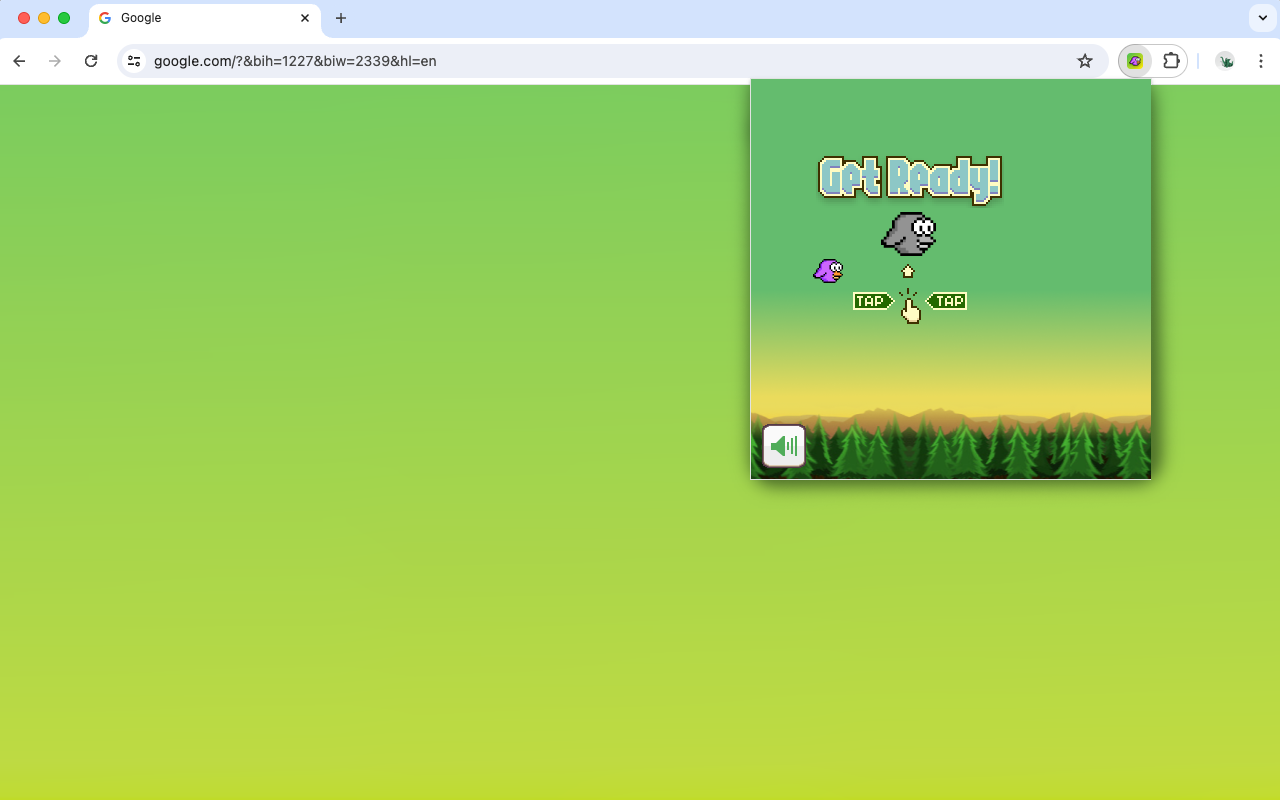This screenshot has width=1280, height=800.
Task: Open the Flappy bird extension icon in toolbar
Action: pyautogui.click(x=1135, y=61)
